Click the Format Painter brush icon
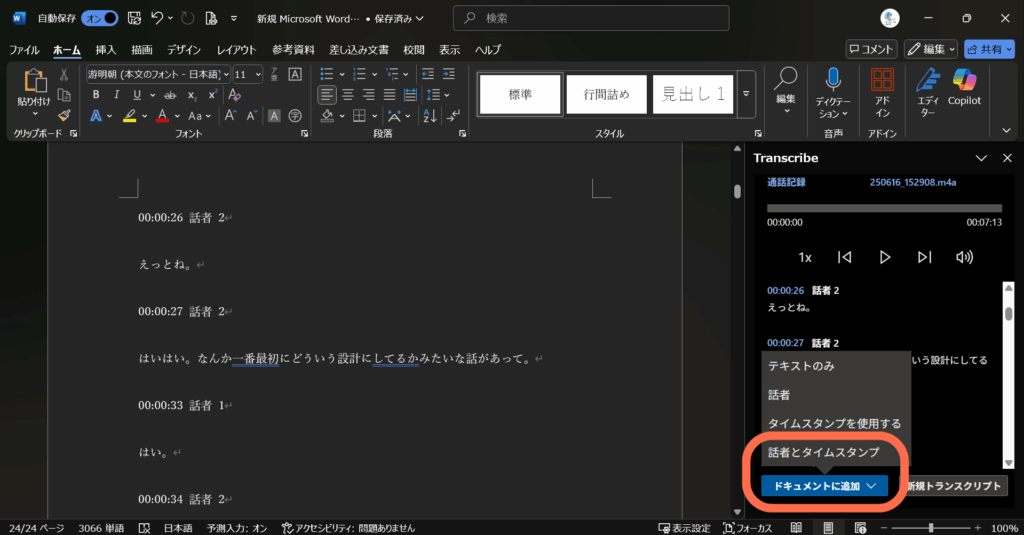The image size is (1024, 535). tap(64, 116)
